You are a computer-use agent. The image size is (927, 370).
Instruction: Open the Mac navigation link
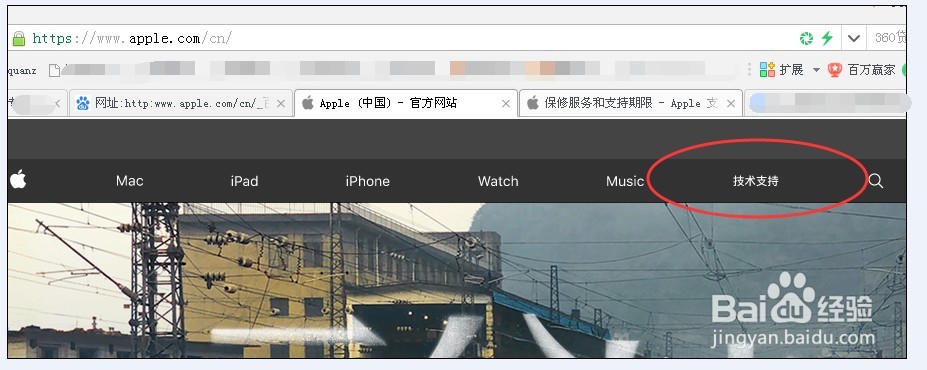tap(129, 181)
